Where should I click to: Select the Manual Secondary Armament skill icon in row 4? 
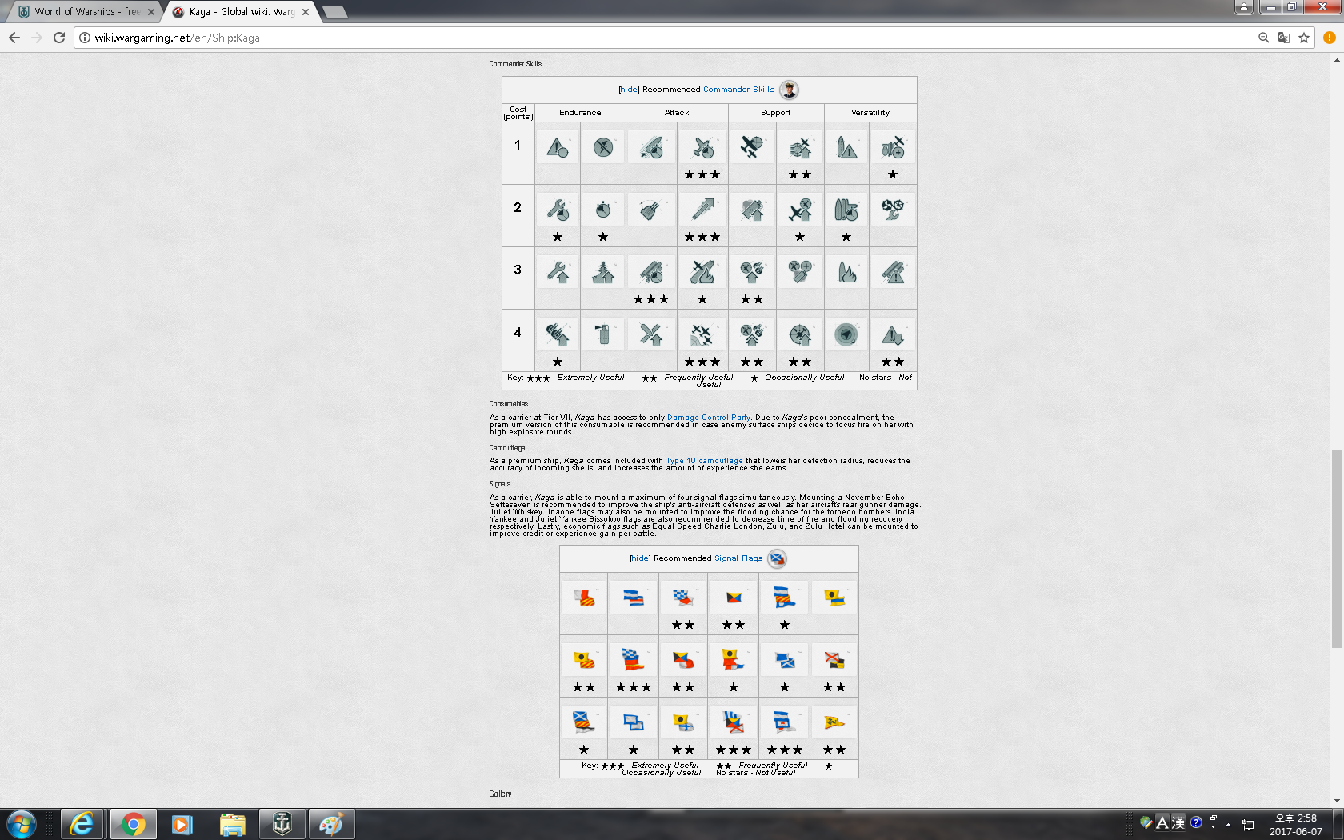tap(558, 333)
